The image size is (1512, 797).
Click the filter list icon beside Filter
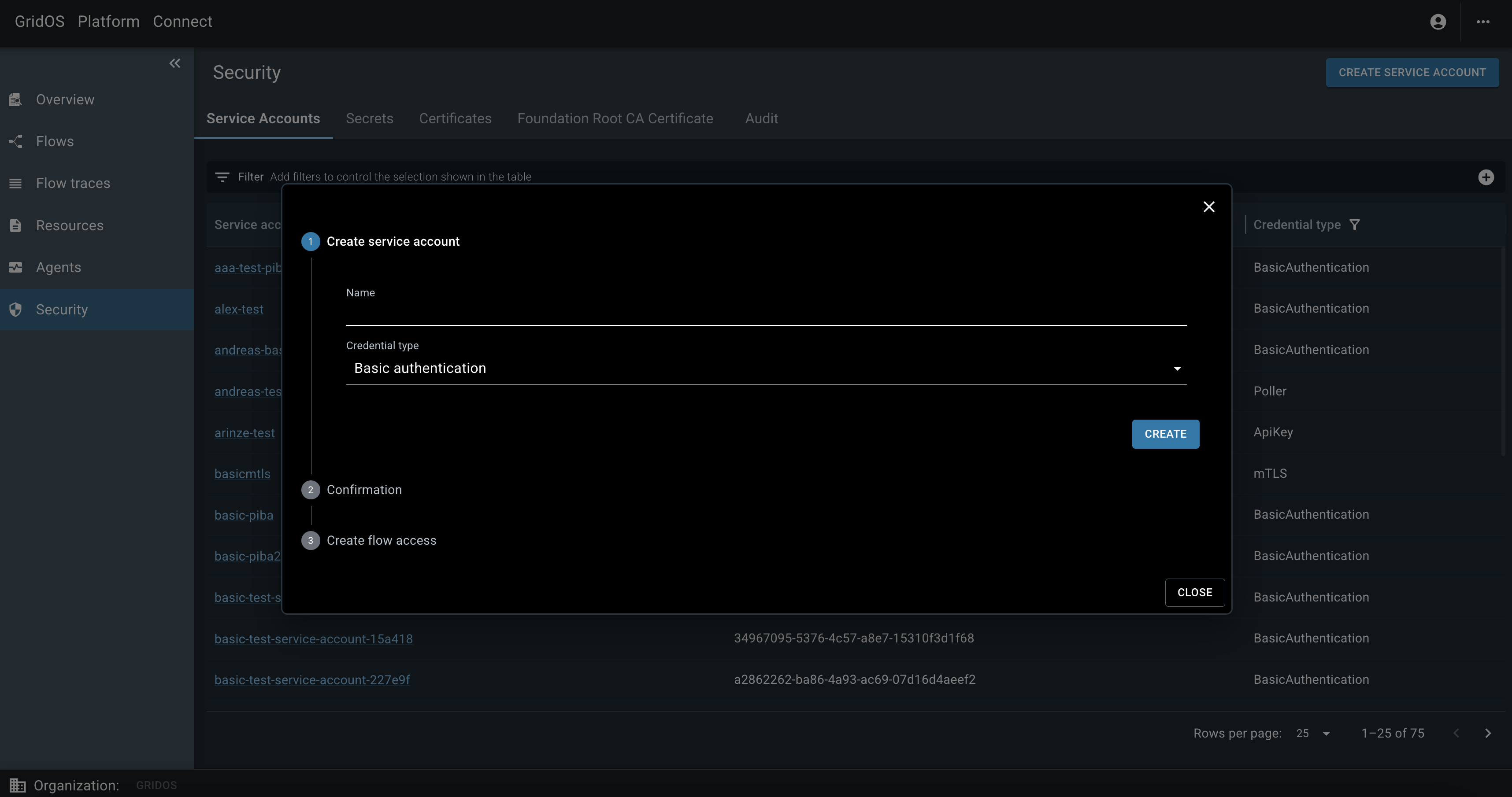(222, 177)
